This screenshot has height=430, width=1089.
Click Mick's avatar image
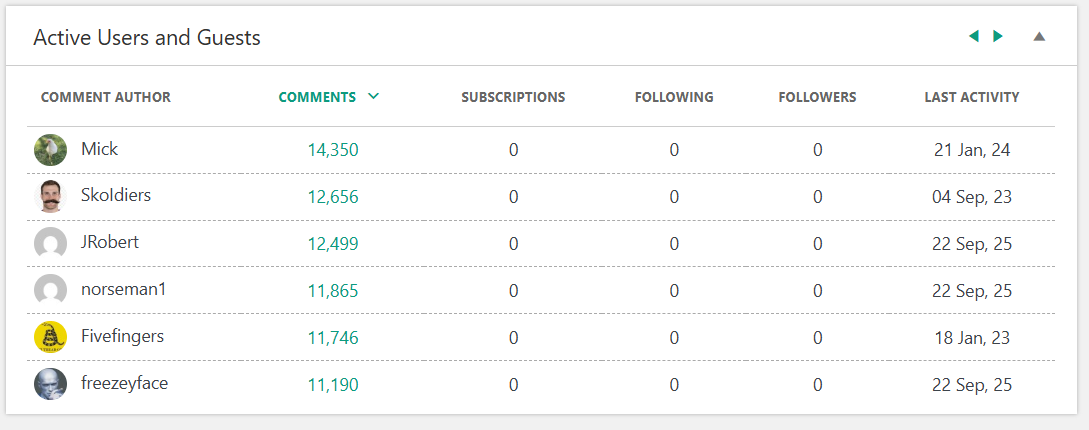(x=50, y=150)
